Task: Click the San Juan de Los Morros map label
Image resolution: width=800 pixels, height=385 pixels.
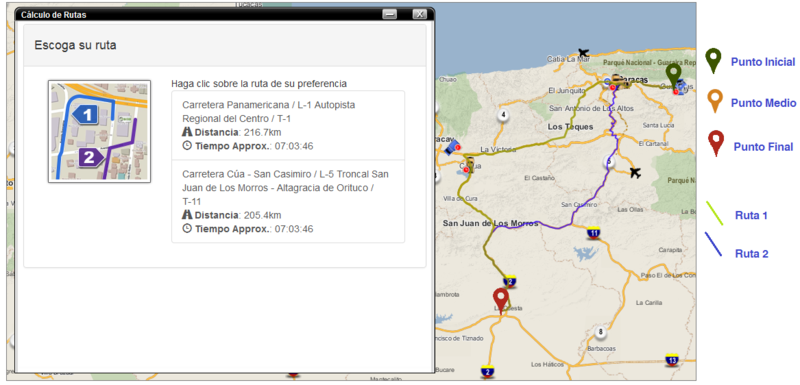Action: coord(490,223)
